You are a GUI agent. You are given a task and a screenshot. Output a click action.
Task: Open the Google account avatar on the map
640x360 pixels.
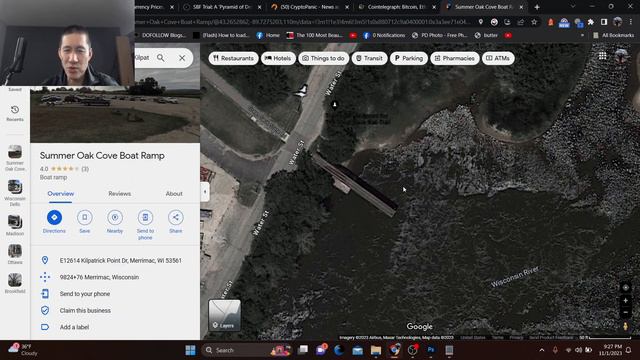(x=621, y=56)
